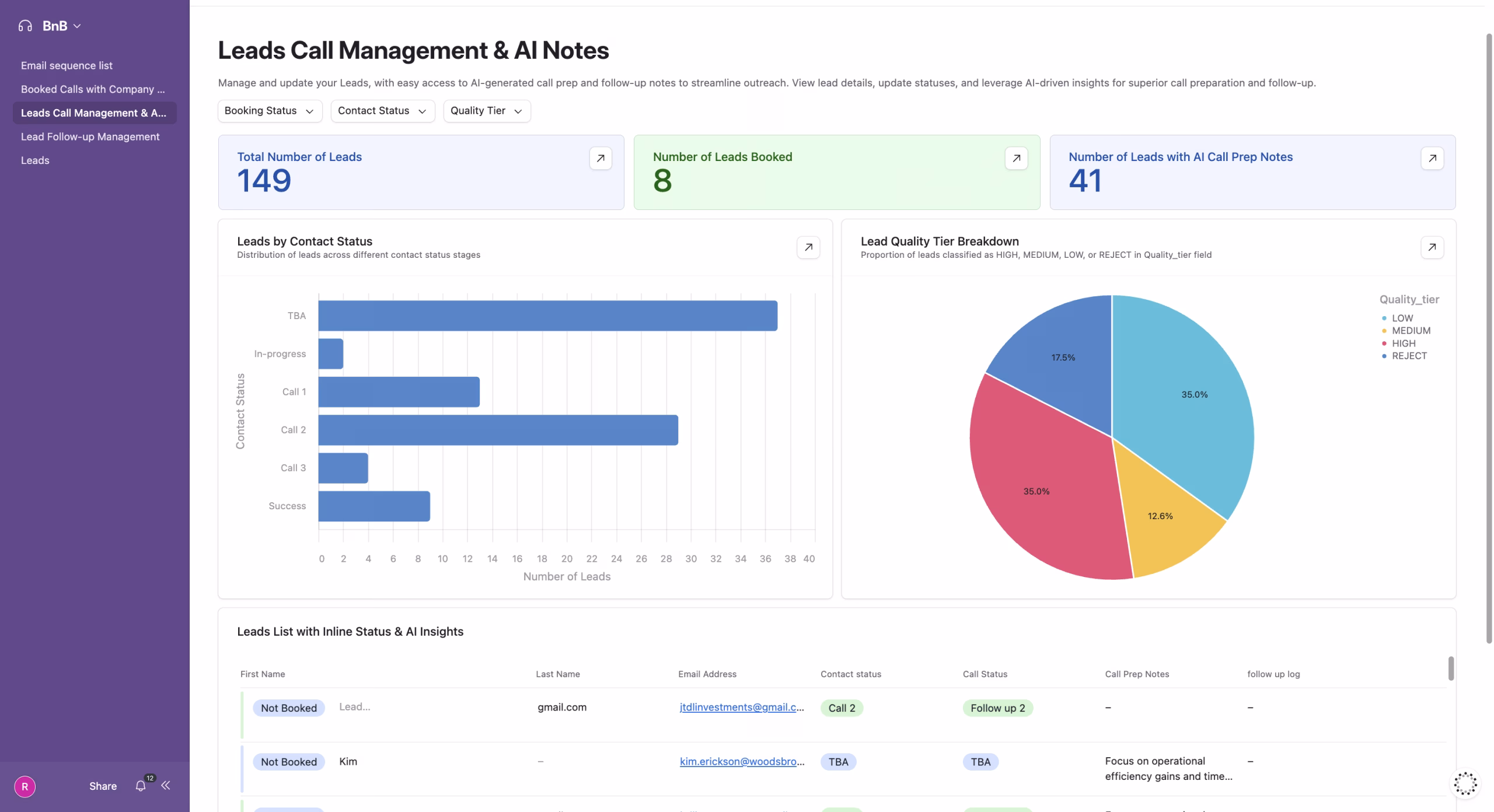The width and height of the screenshot is (1494, 812).
Task: Open the Contact Status filter dropdown
Action: pos(382,111)
